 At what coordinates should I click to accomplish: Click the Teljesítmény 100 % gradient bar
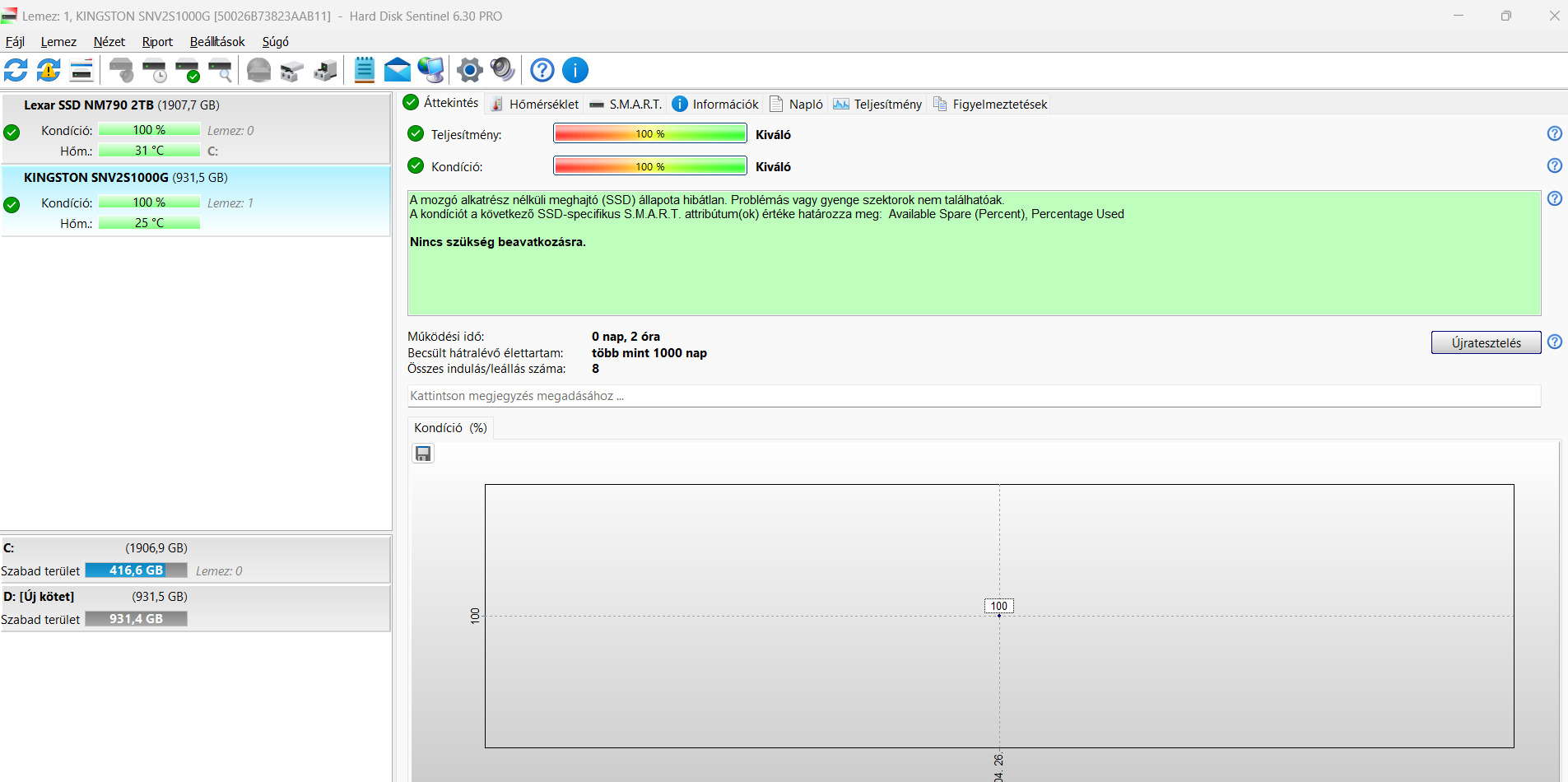(x=650, y=133)
